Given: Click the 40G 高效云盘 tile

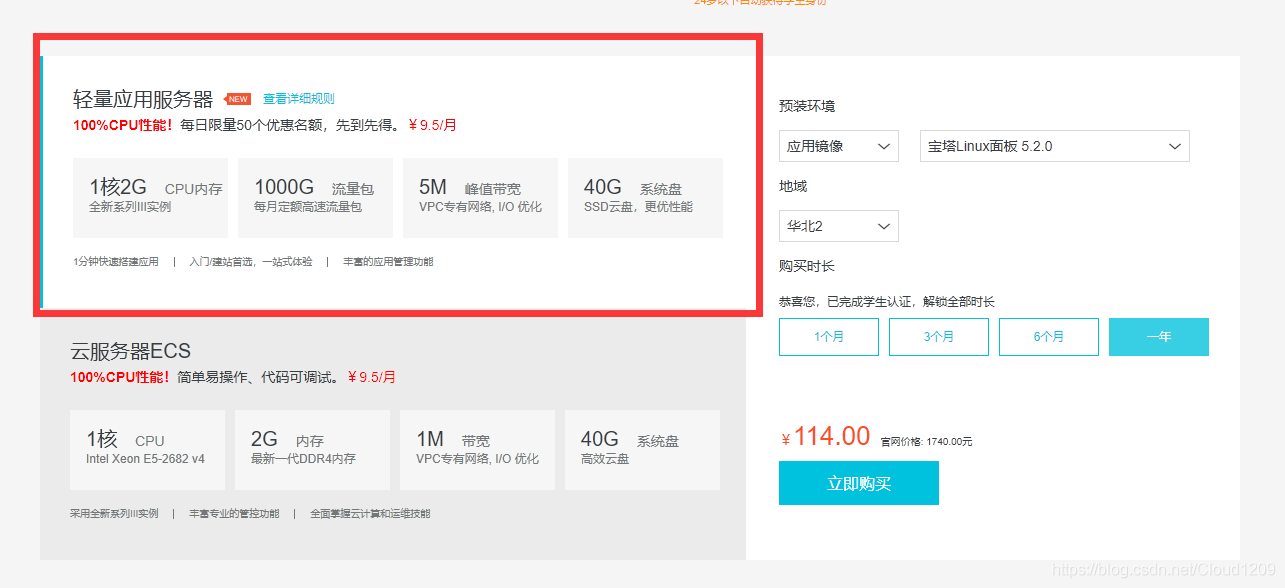Looking at the screenshot, I should point(642,449).
